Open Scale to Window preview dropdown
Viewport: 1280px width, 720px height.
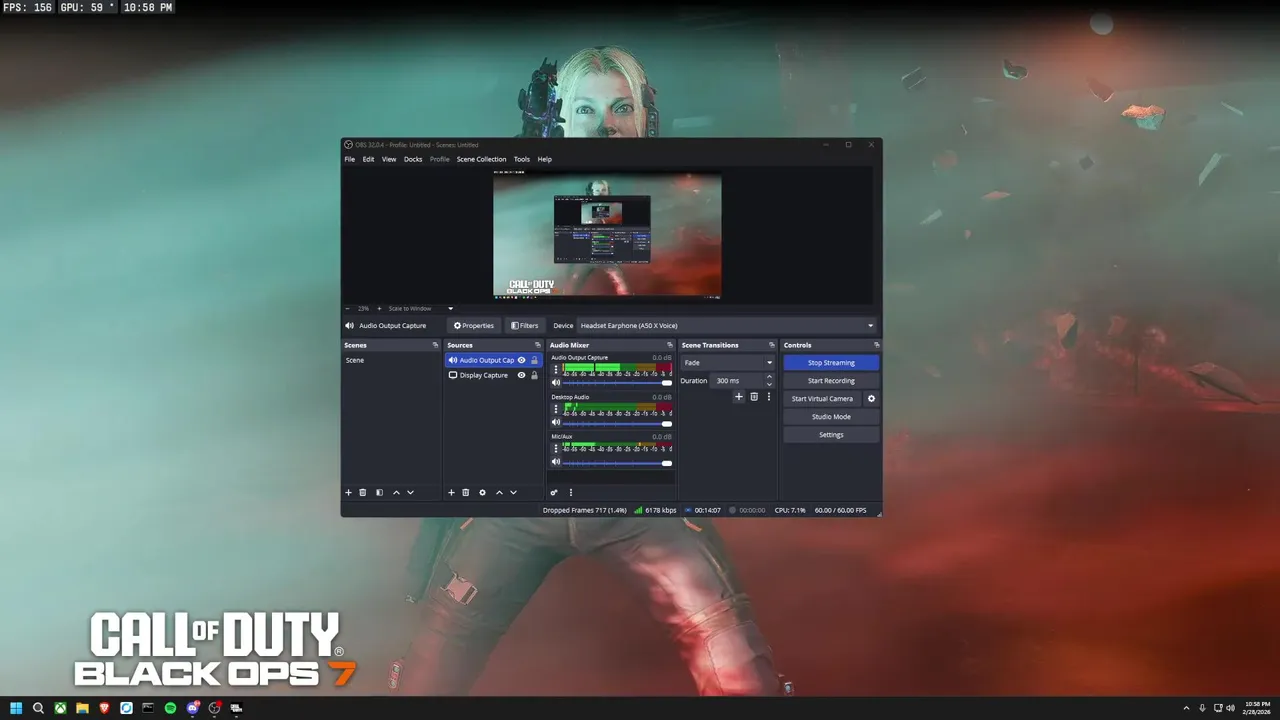pos(420,308)
